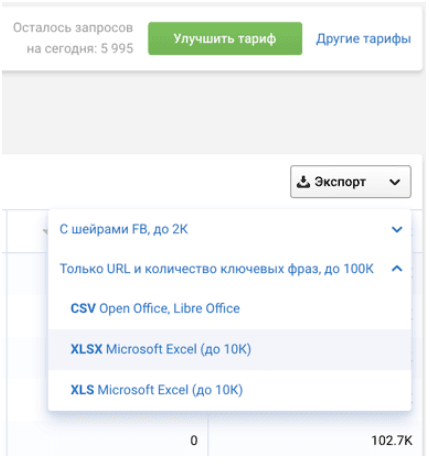This screenshot has height=465, width=430.
Task: Click the bold XLSX format tag
Action: [x=86, y=349]
